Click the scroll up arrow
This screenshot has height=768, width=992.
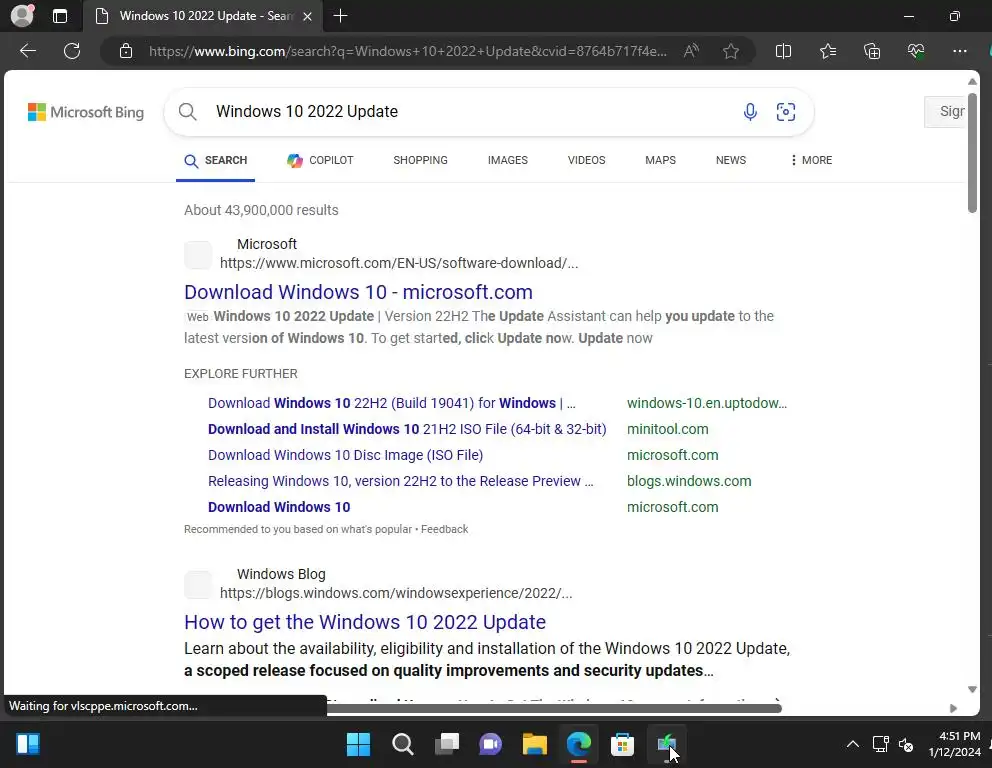tap(972, 82)
